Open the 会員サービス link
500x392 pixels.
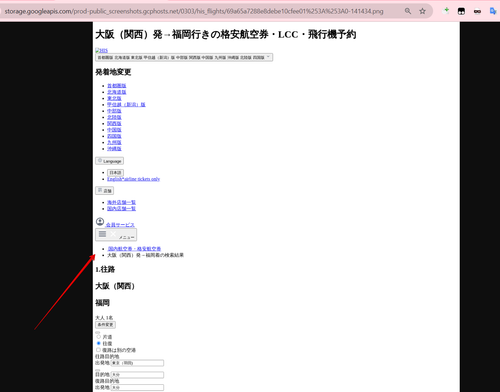click(120, 225)
